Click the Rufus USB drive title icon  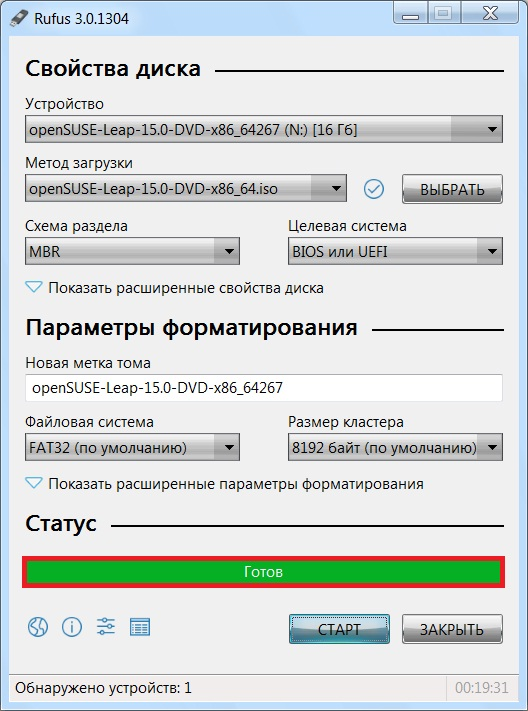point(19,18)
